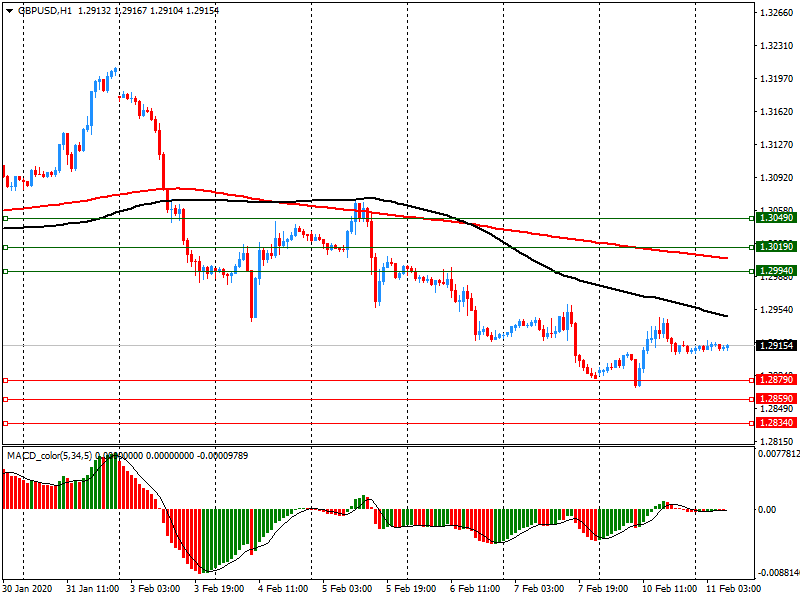Screen dimensions: 800x600
Task: Select the green 1.29940 price label
Action: [776, 271]
